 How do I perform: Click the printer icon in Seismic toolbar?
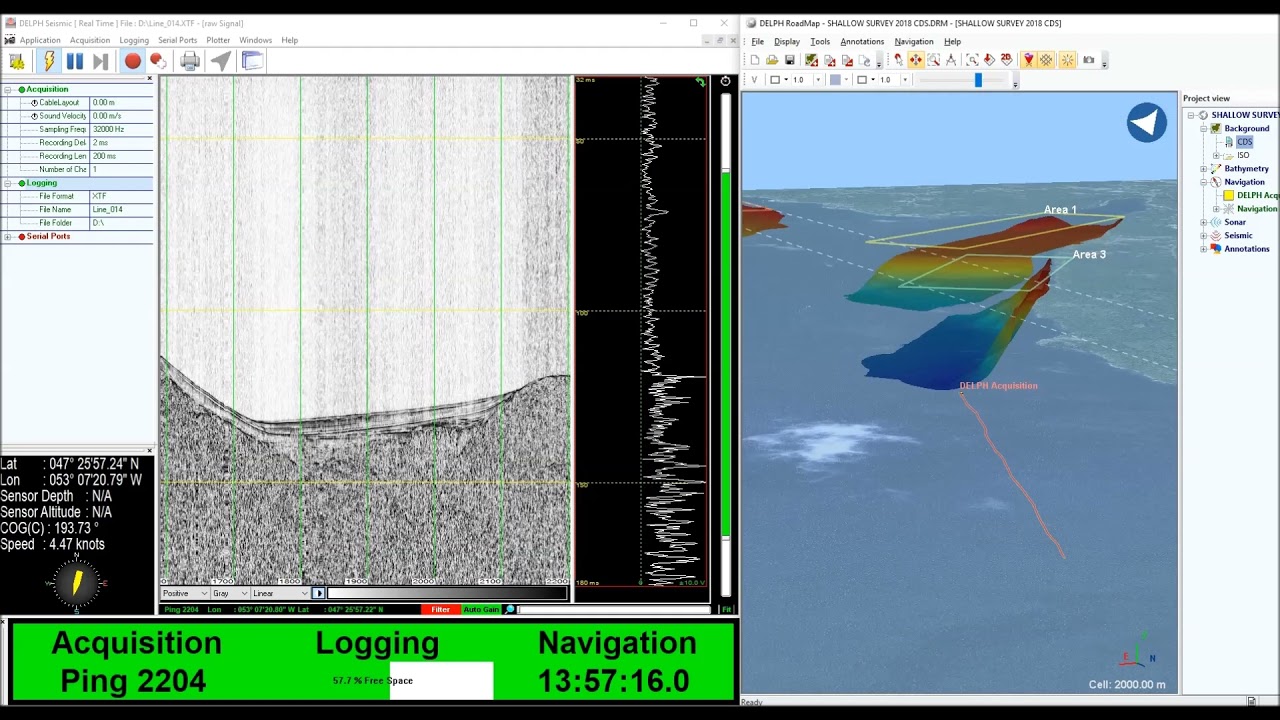[x=190, y=61]
